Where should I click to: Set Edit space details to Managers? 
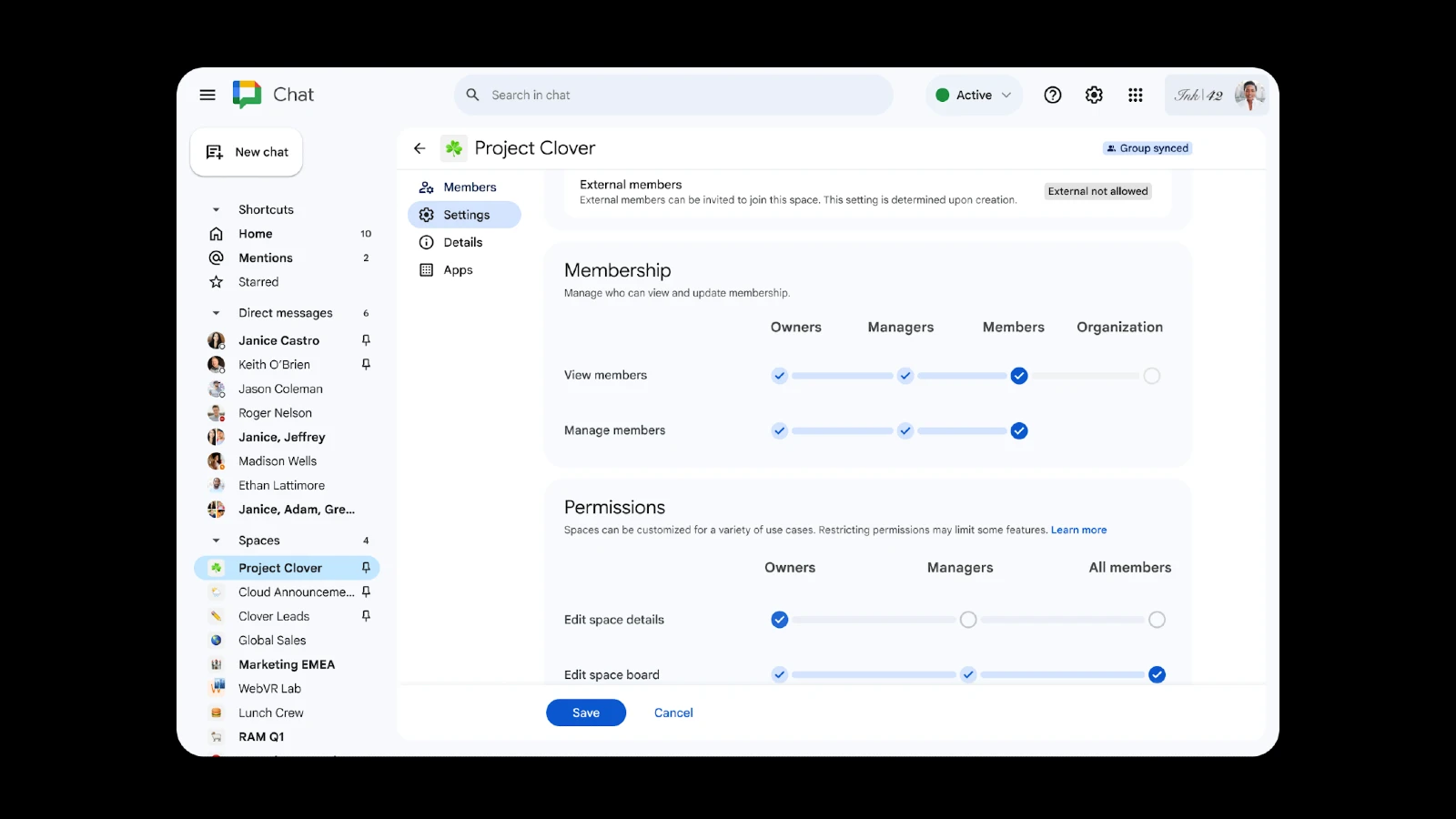pyautogui.click(x=968, y=620)
